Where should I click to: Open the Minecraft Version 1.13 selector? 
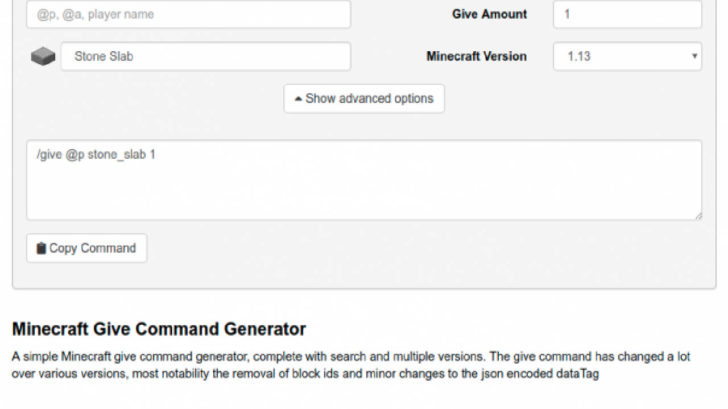[x=627, y=57]
